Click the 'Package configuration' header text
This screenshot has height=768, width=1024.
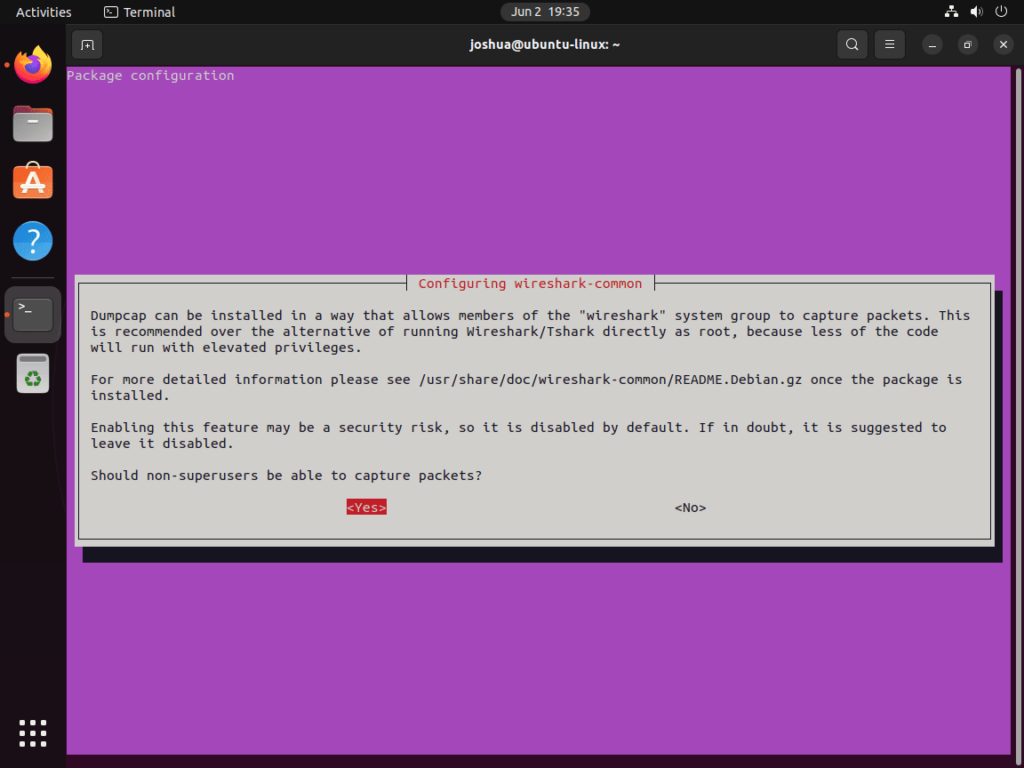click(150, 75)
